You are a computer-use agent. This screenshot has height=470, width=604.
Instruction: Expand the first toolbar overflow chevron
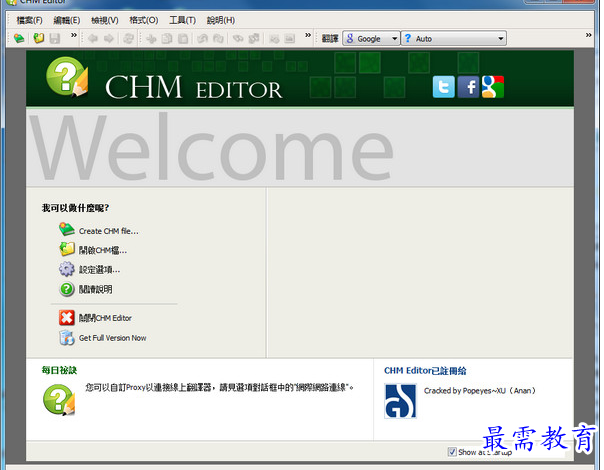(74, 35)
